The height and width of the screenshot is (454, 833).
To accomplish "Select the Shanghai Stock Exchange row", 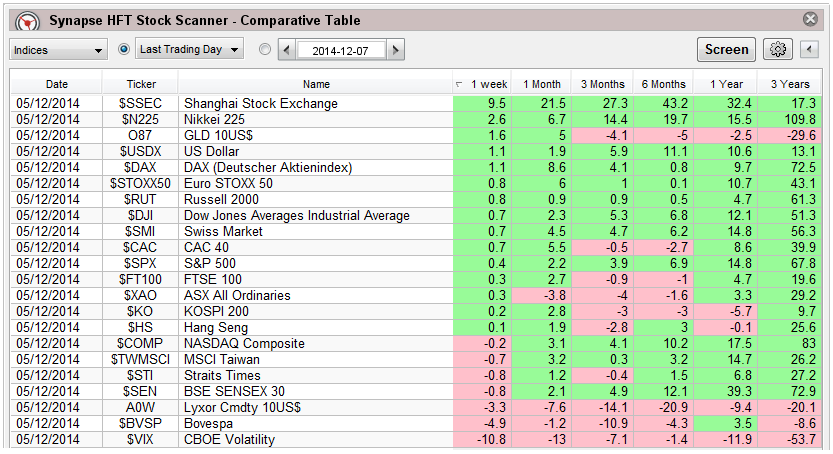I will pyautogui.click(x=315, y=104).
